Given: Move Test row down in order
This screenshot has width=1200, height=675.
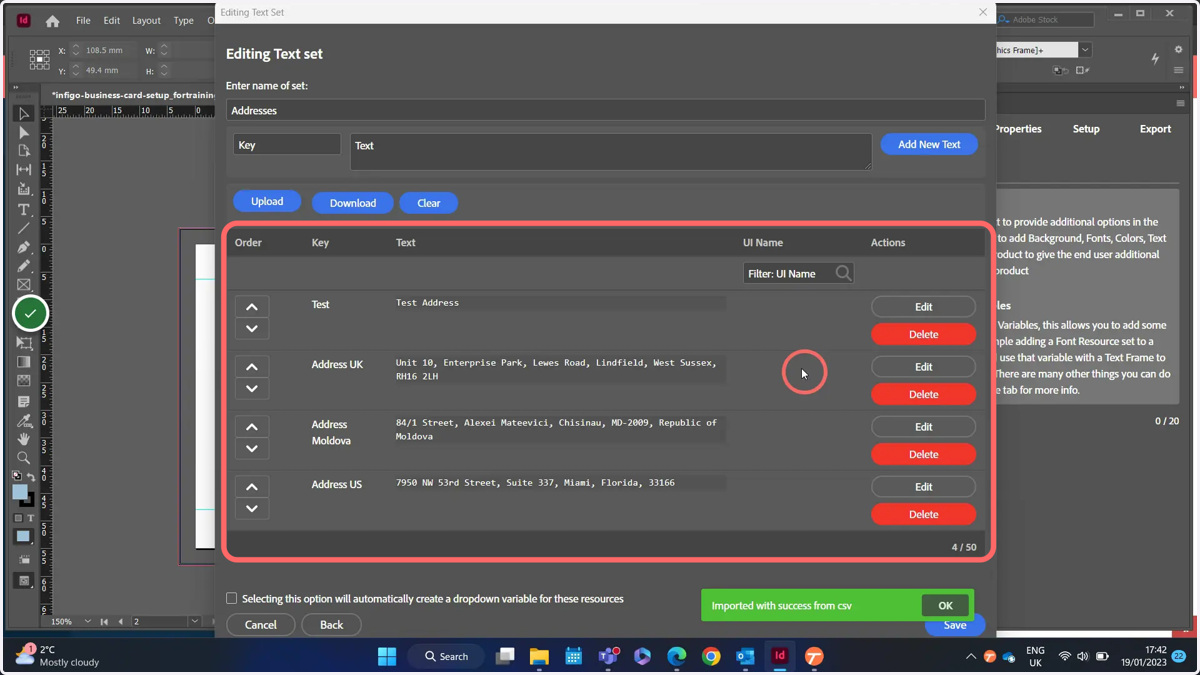Looking at the screenshot, I should pyautogui.click(x=252, y=329).
